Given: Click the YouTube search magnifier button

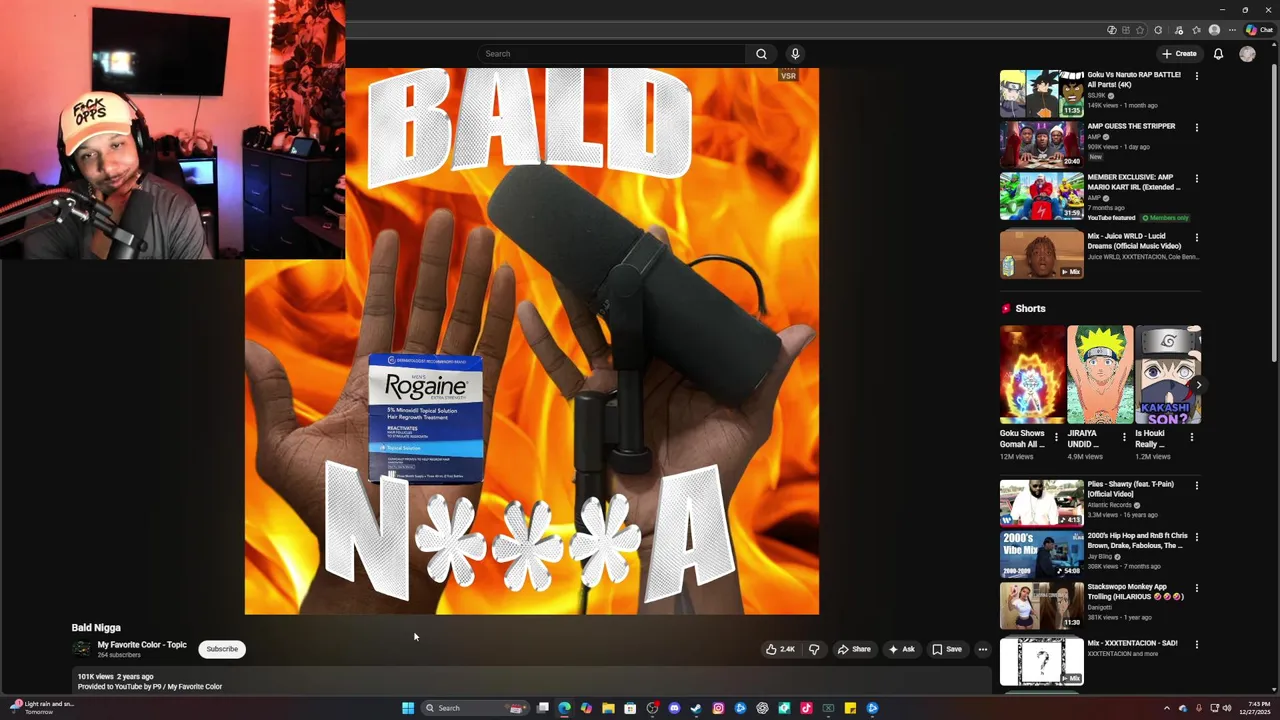Looking at the screenshot, I should 761,54.
